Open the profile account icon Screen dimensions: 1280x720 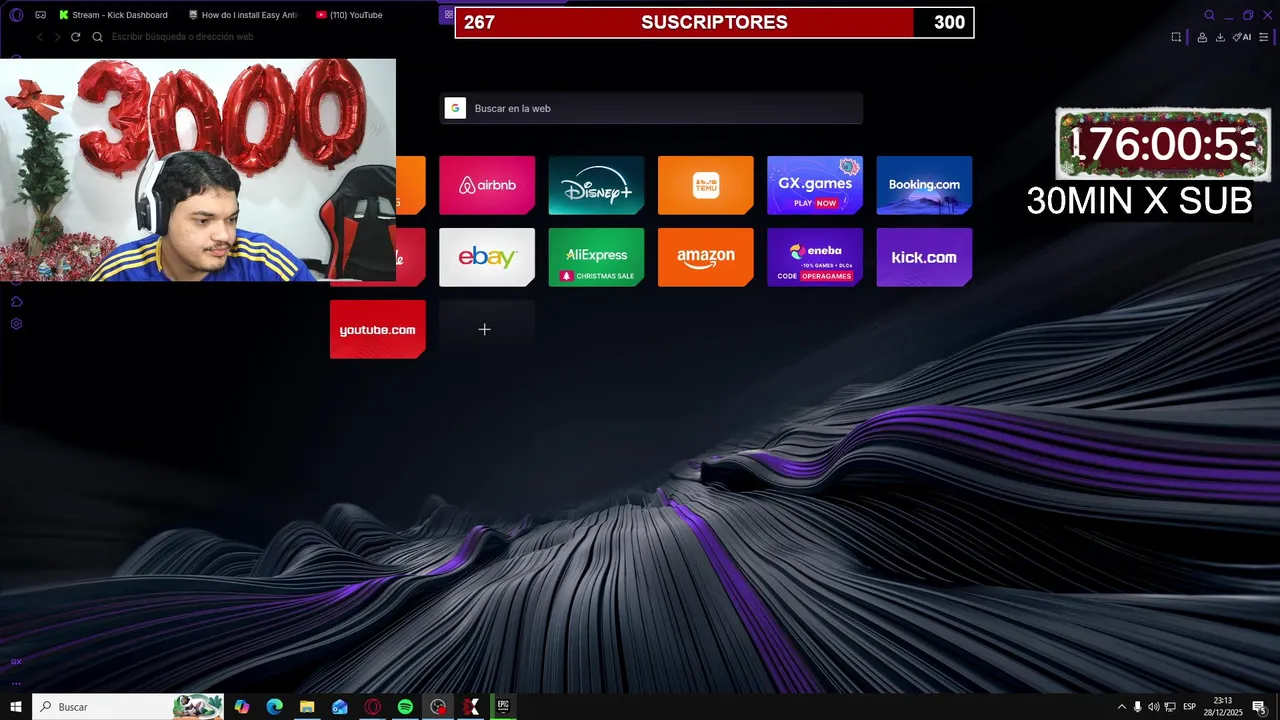point(1202,37)
